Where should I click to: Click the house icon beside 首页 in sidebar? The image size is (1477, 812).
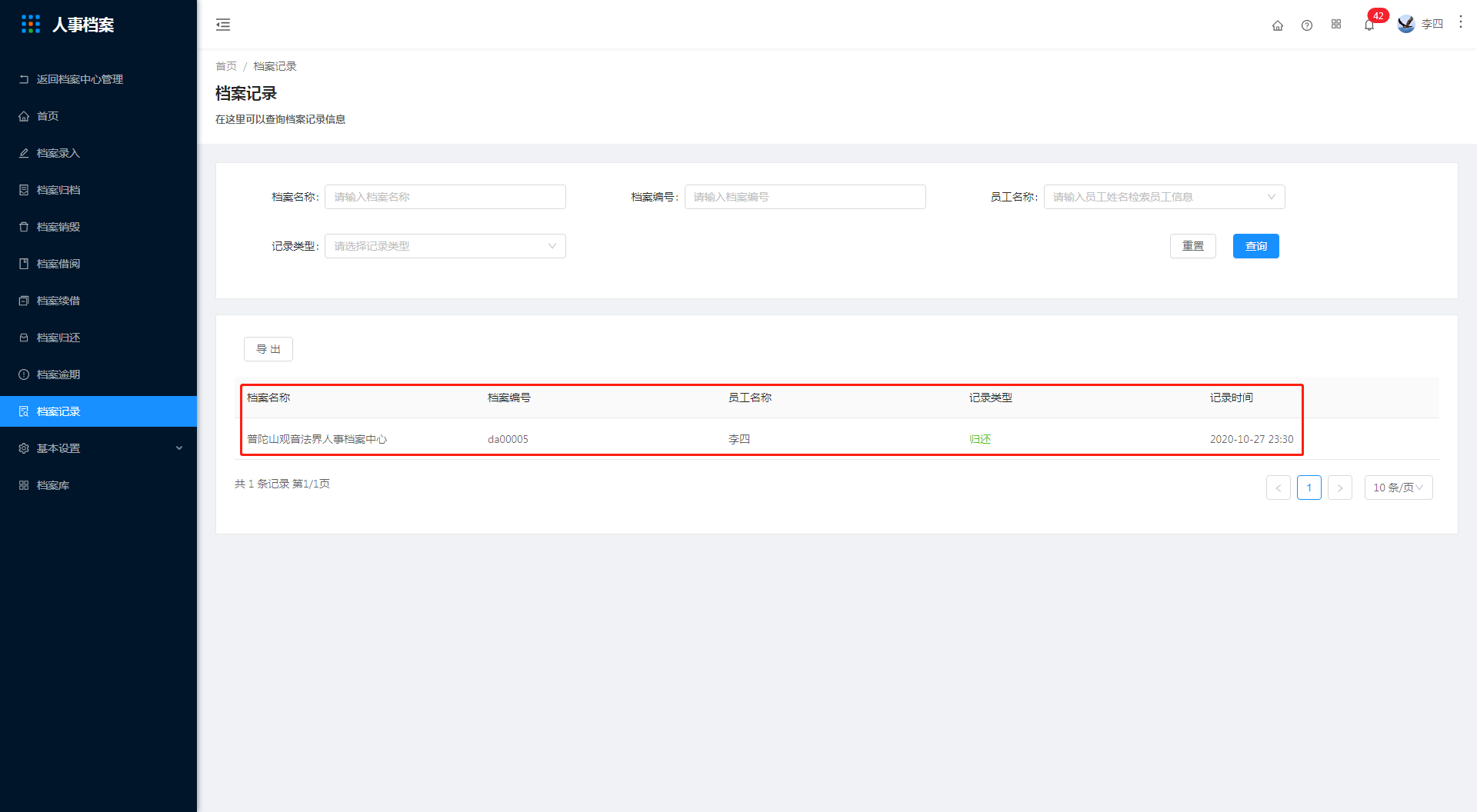pos(24,116)
